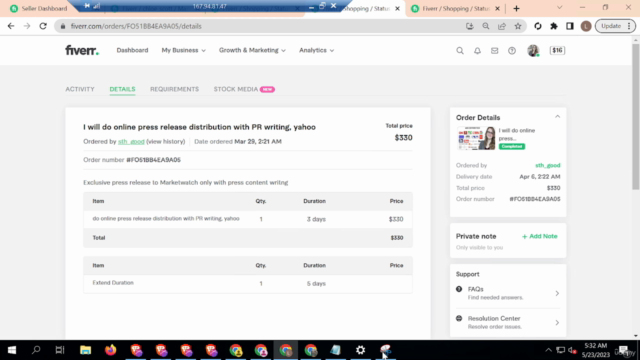Expand the Resolution Center chevron

pos(557,323)
